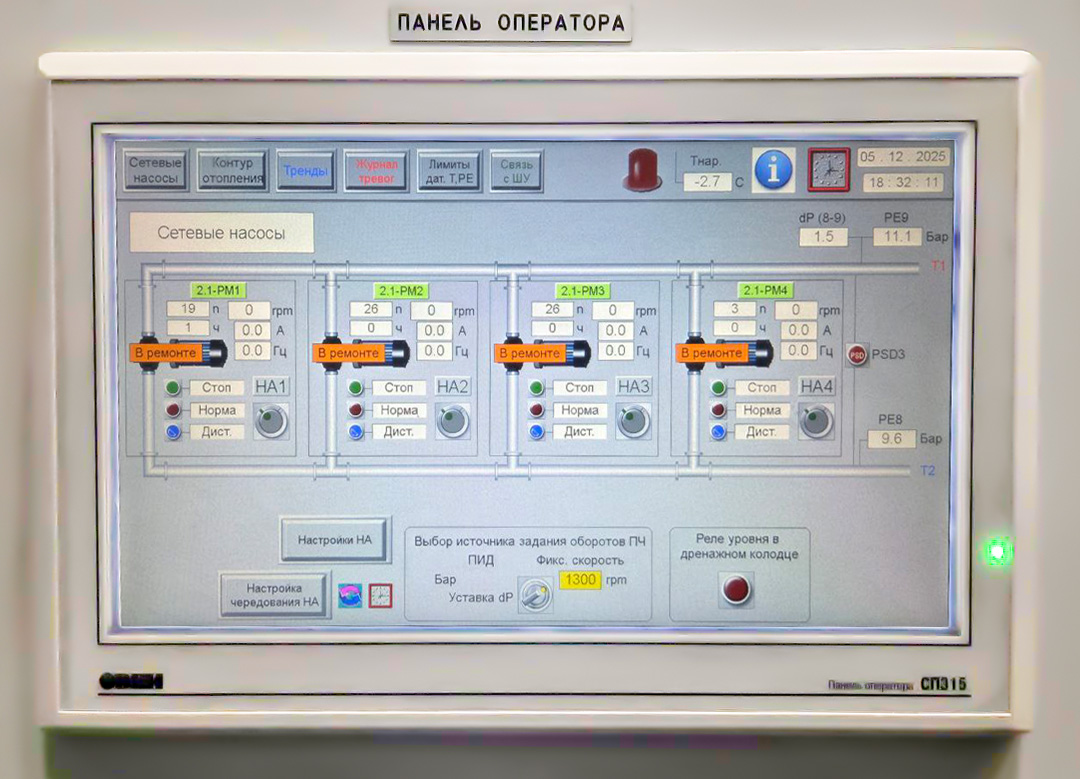The height and width of the screenshot is (779, 1080).
Task: Click the drainage well level relay lamp
Action: tap(737, 590)
